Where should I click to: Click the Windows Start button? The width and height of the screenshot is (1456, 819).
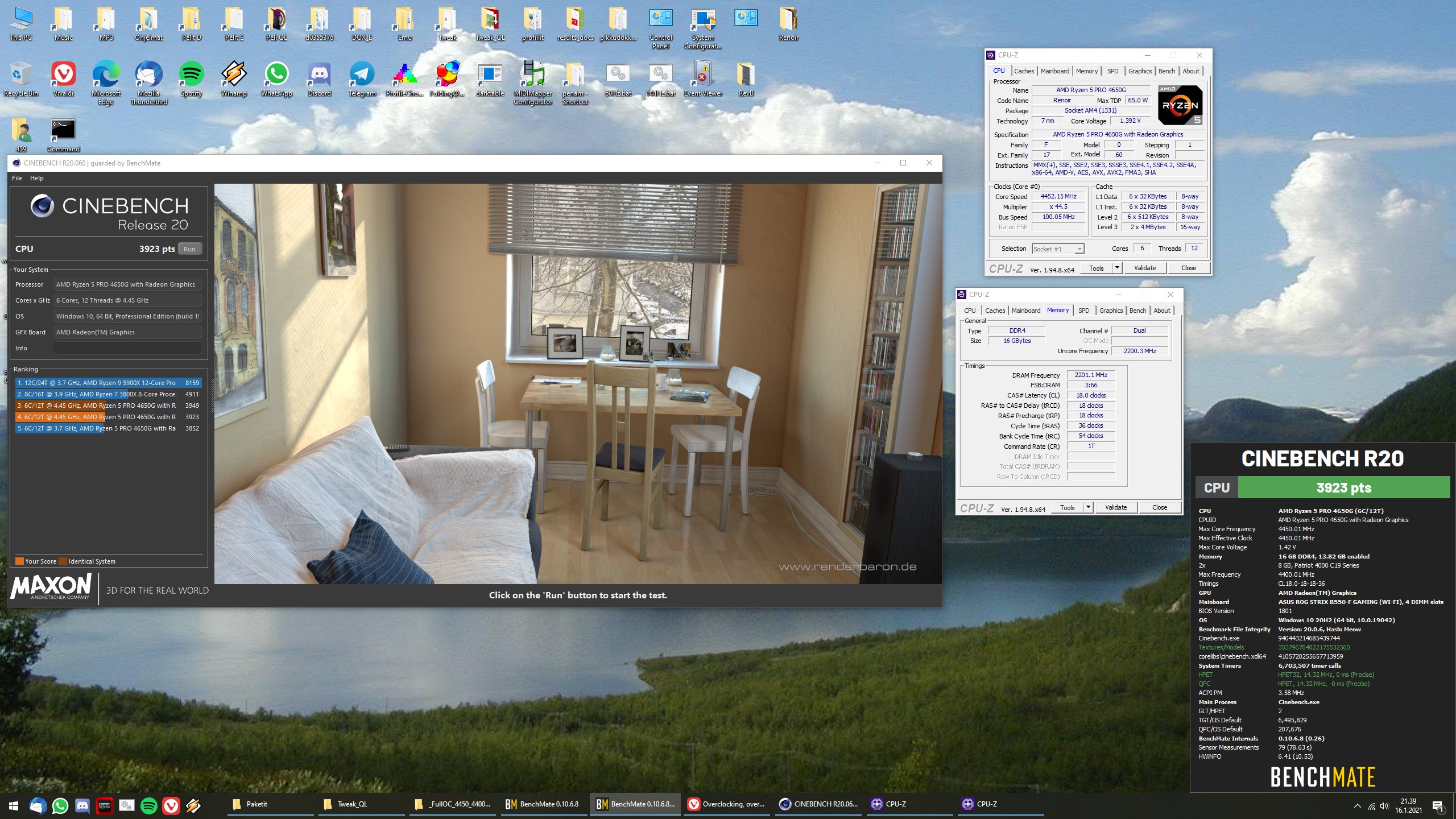[14, 805]
